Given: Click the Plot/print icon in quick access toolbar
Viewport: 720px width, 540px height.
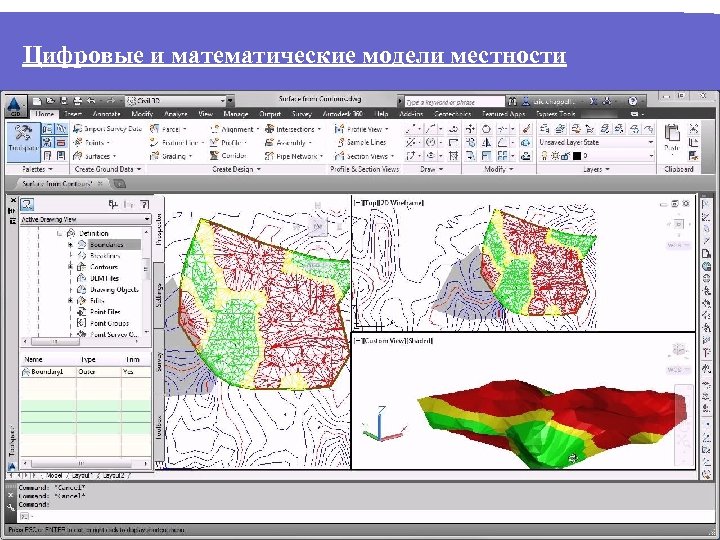Looking at the screenshot, I should 78,101.
